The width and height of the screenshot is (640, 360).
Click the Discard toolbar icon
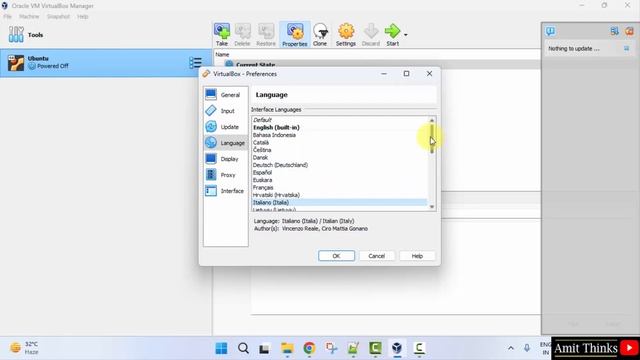(371, 35)
